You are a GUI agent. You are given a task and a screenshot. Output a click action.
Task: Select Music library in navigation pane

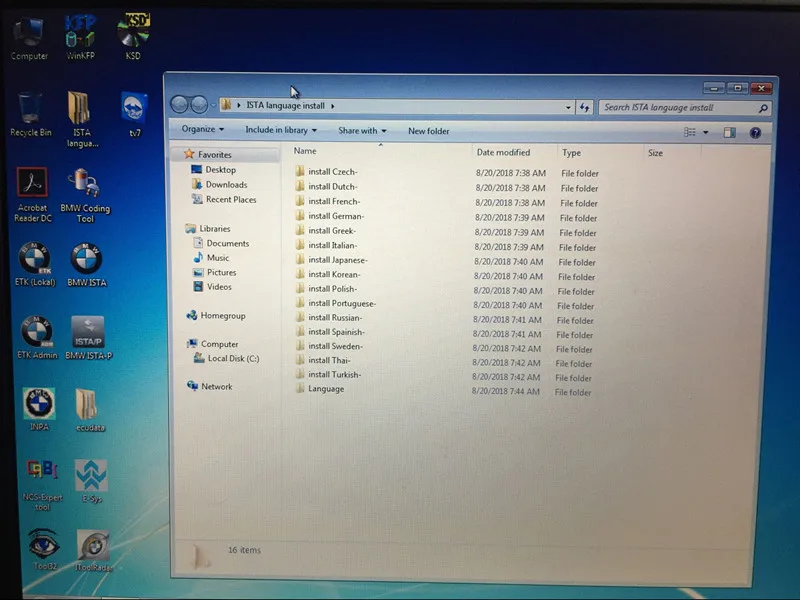[x=218, y=258]
